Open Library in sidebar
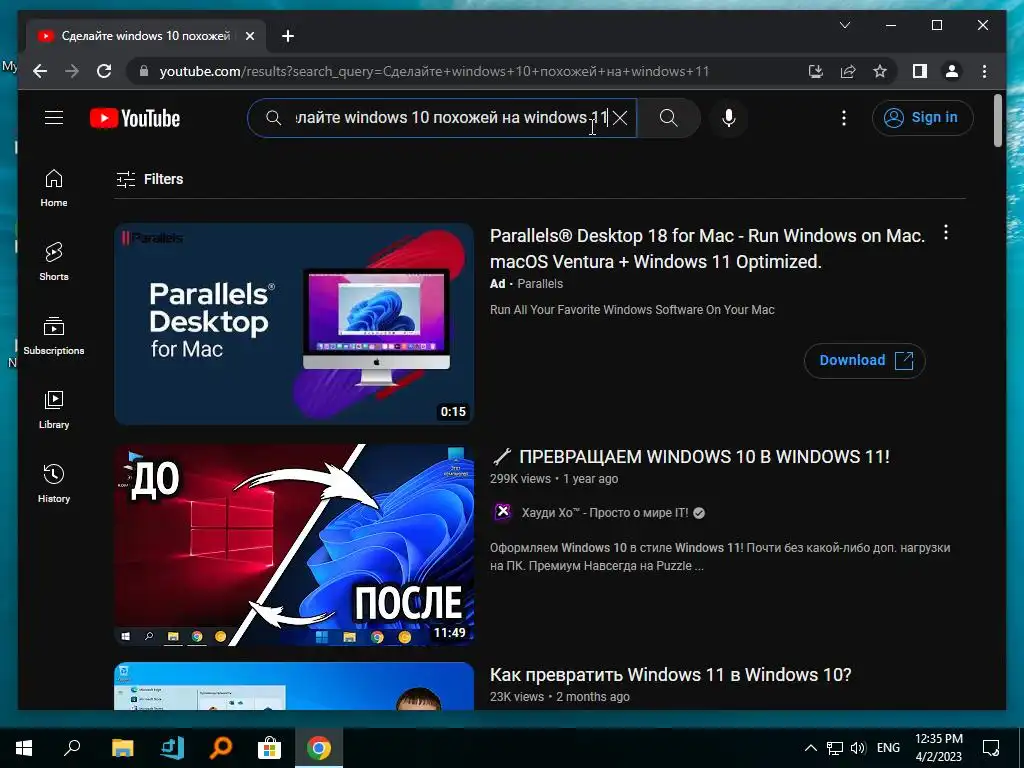 [54, 409]
